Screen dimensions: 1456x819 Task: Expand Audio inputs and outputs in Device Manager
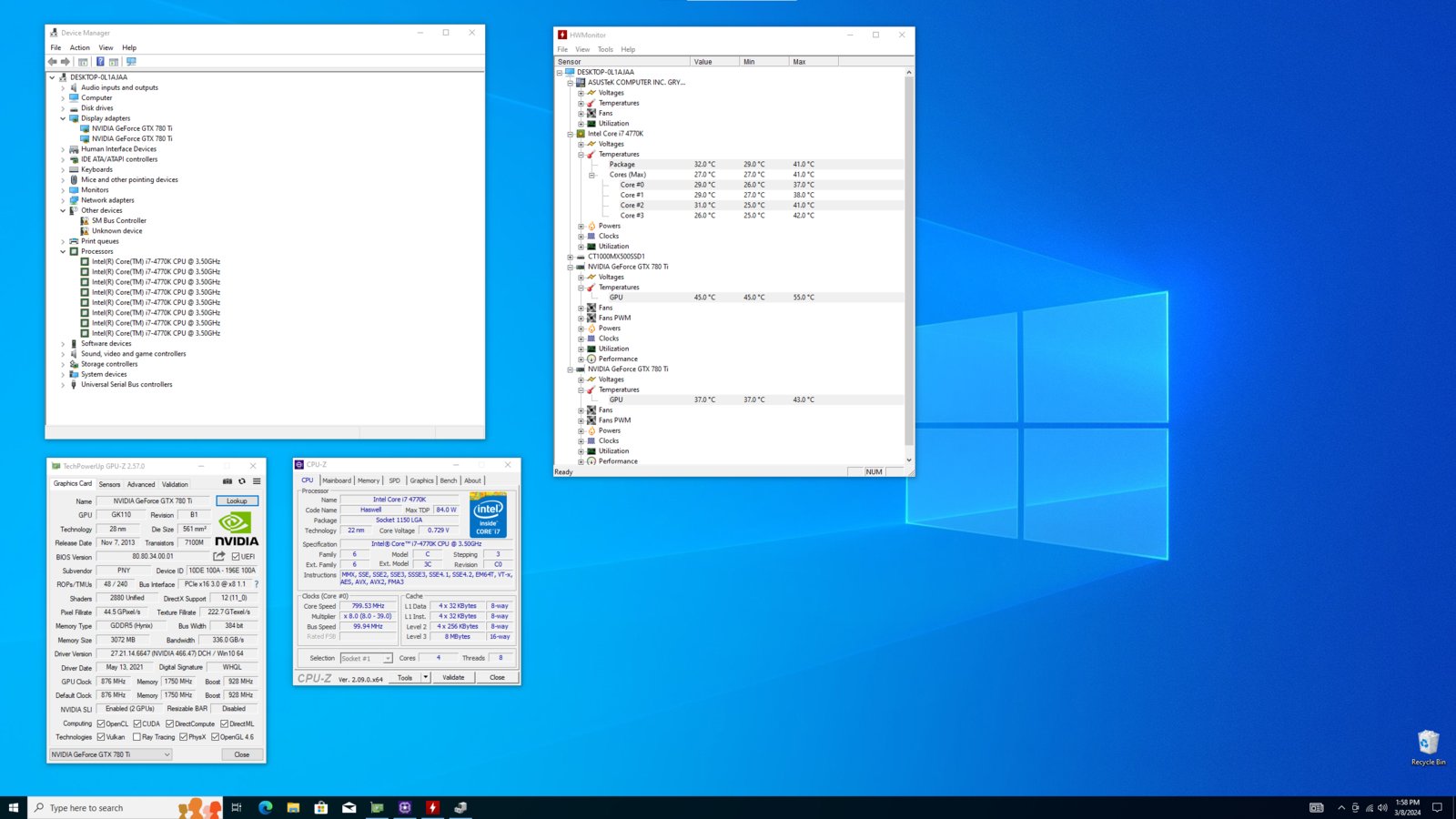(63, 88)
